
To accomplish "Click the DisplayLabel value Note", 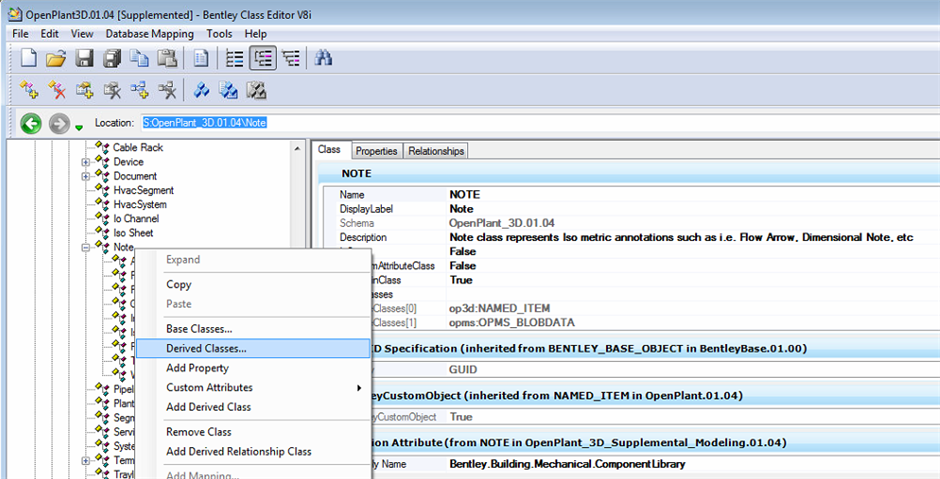I will tap(461, 209).
